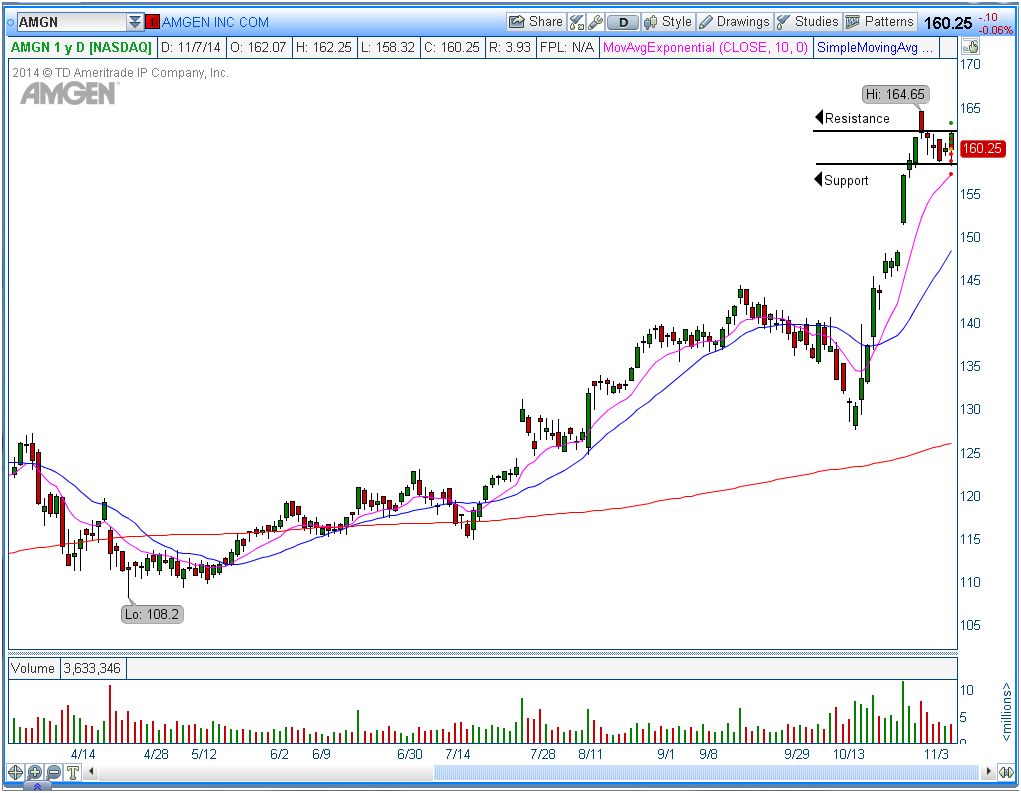Open the Style menu
The height and width of the screenshot is (793, 1021).
click(667, 22)
